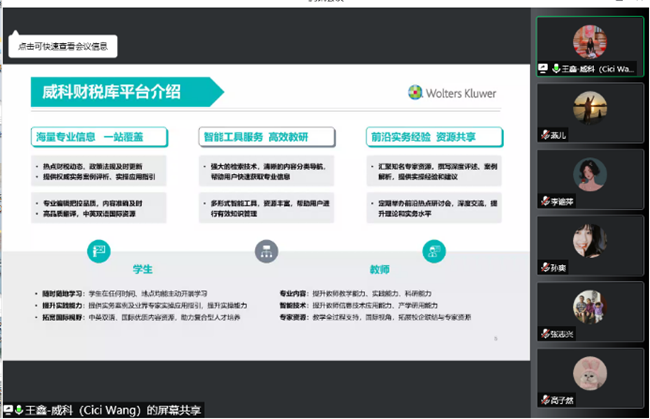Click the slide page number at the lower right
The width and height of the screenshot is (650, 419).
495,339
